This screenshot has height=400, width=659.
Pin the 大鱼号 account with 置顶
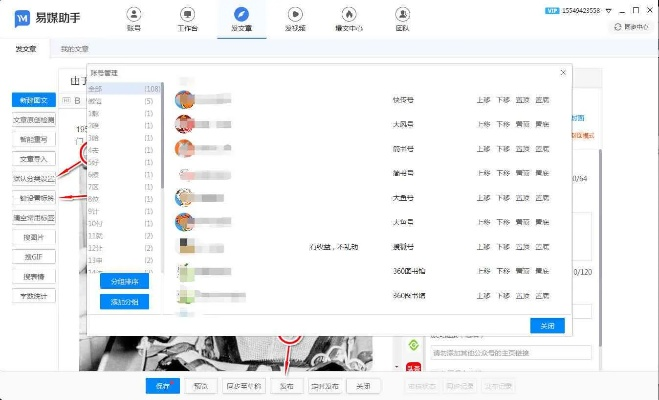pos(522,196)
